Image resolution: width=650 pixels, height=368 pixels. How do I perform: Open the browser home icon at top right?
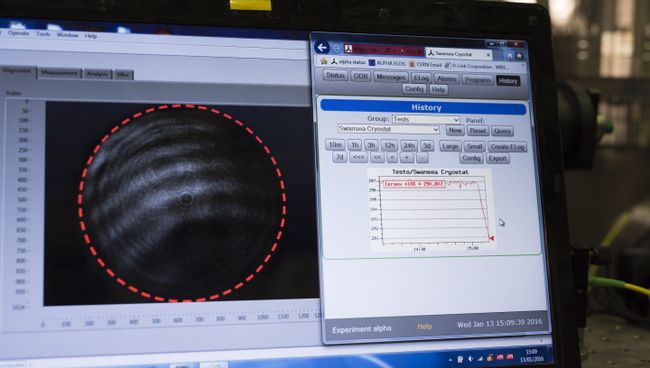pos(509,56)
